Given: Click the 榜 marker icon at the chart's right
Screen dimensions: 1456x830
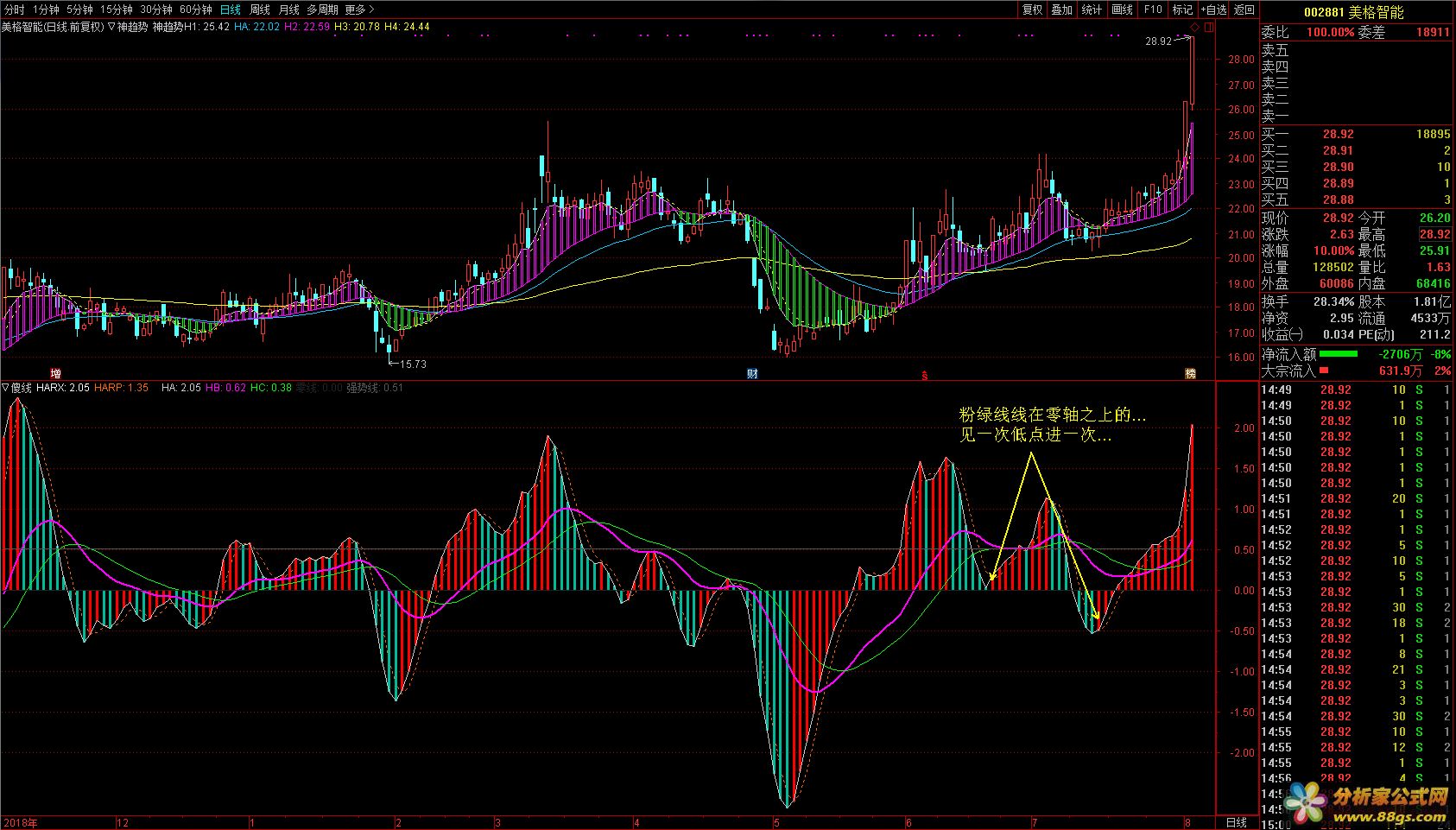Looking at the screenshot, I should [1191, 374].
